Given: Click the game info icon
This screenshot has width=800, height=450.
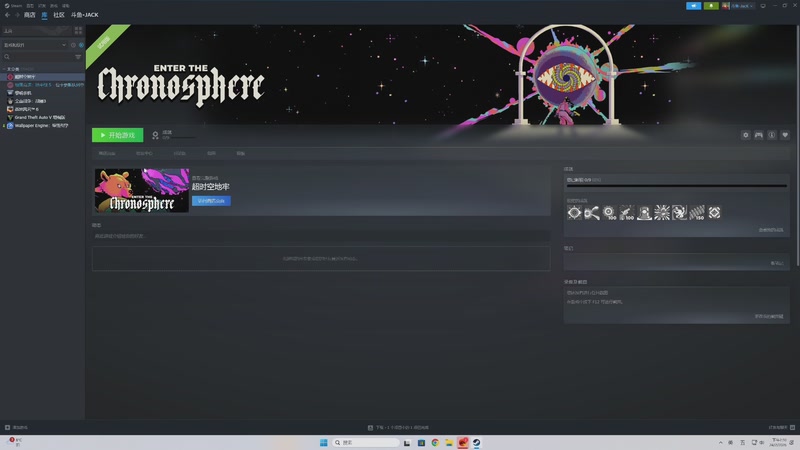Looking at the screenshot, I should pos(772,135).
